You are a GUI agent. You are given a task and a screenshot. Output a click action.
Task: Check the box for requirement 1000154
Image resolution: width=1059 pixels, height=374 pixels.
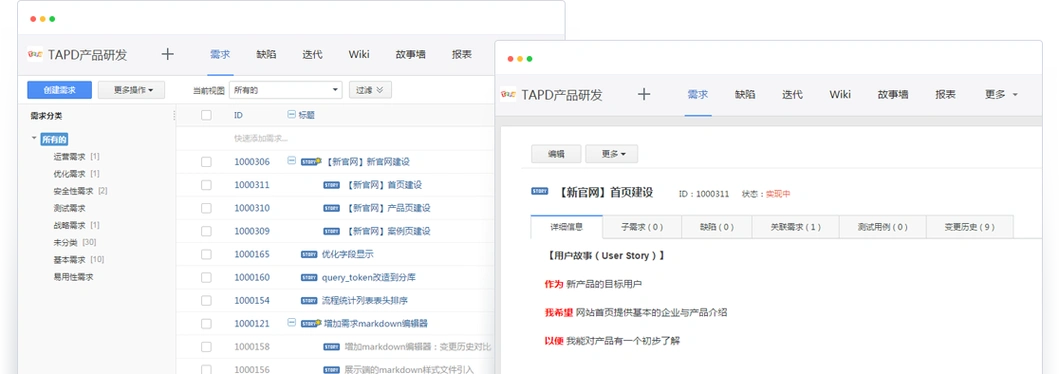[206, 300]
